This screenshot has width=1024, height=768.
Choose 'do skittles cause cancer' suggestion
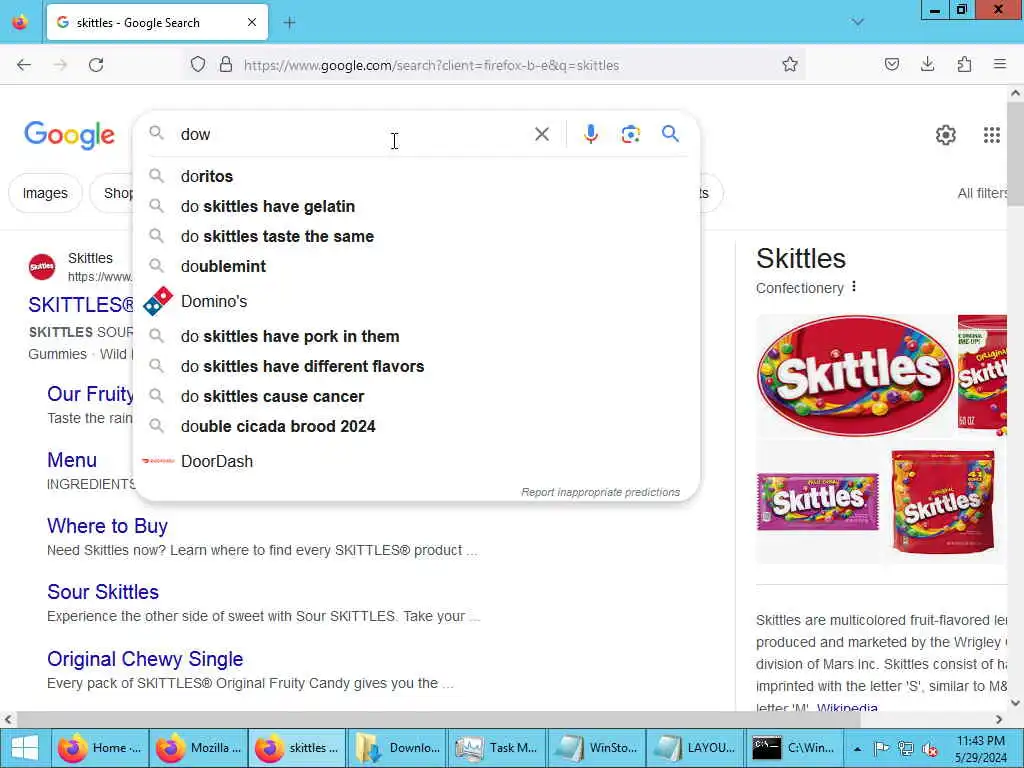pyautogui.click(x=417, y=396)
